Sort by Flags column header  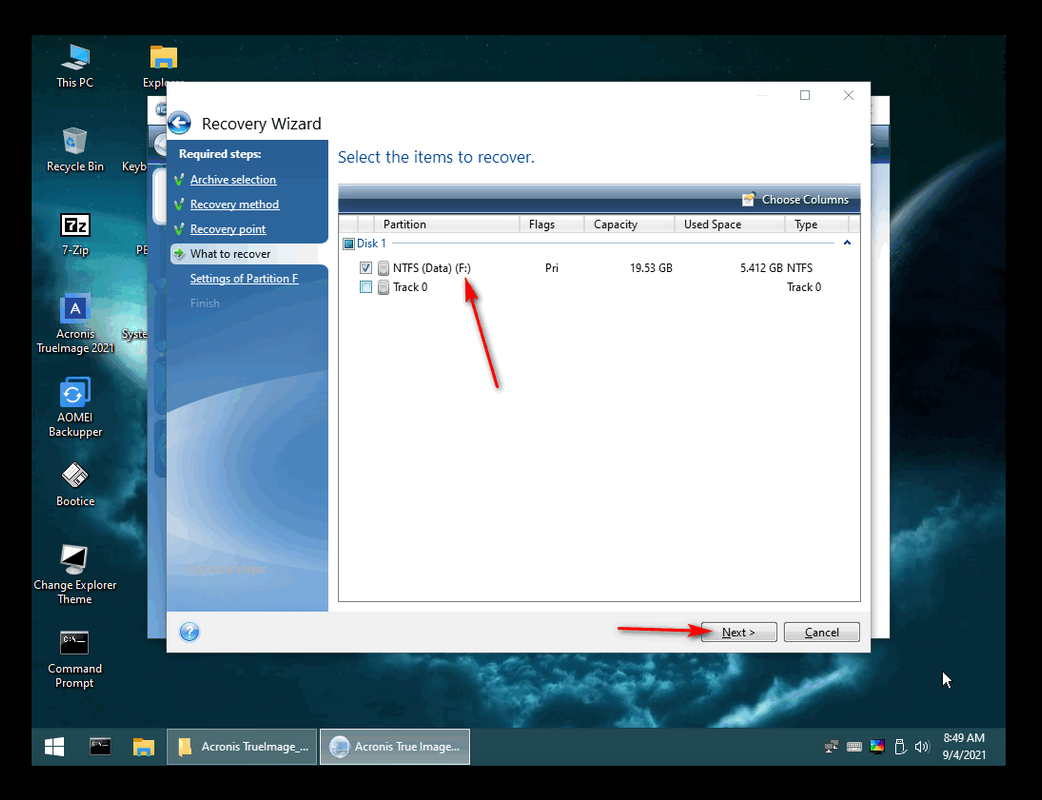(x=552, y=224)
